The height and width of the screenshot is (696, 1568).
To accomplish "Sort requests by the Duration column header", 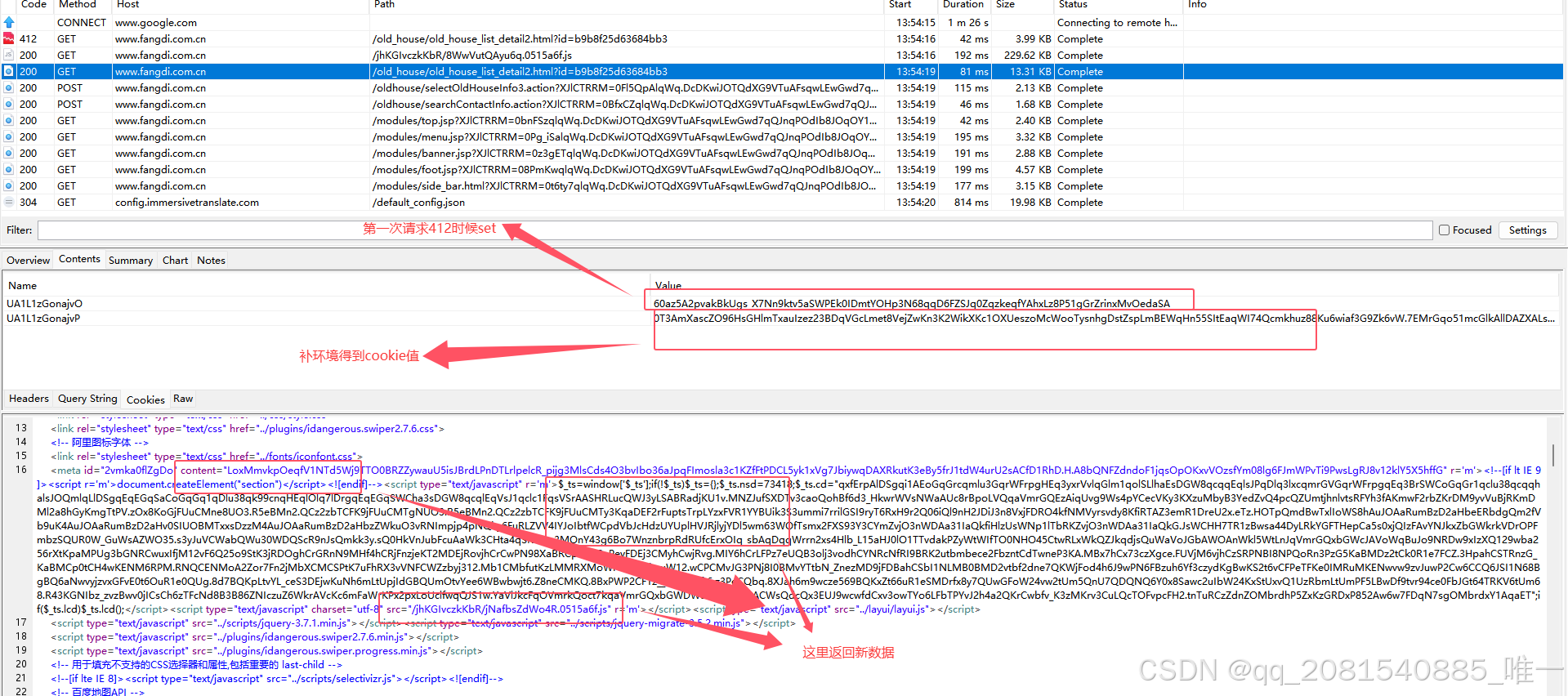I will (x=963, y=5).
